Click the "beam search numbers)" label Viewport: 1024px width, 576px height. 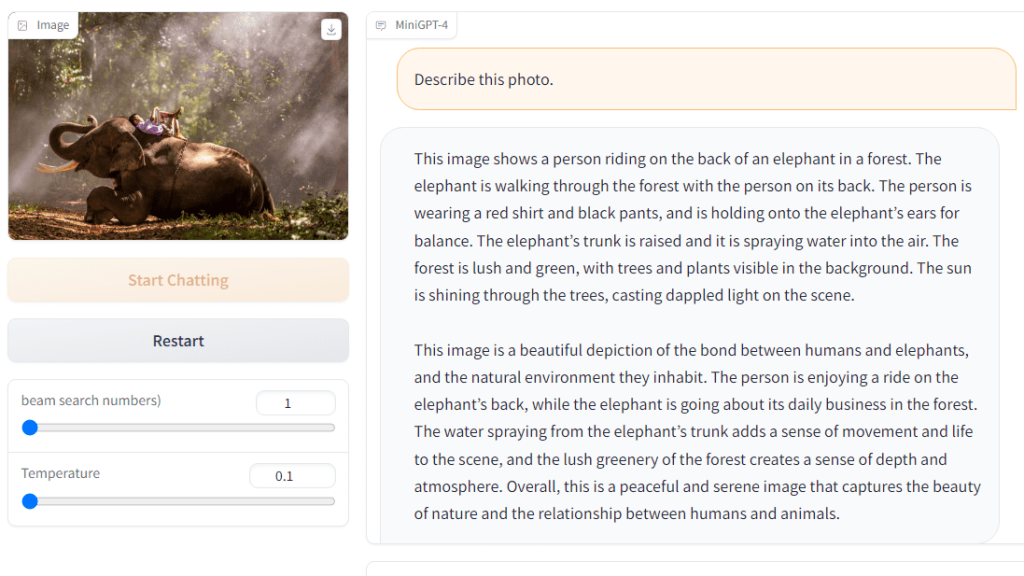click(91, 401)
